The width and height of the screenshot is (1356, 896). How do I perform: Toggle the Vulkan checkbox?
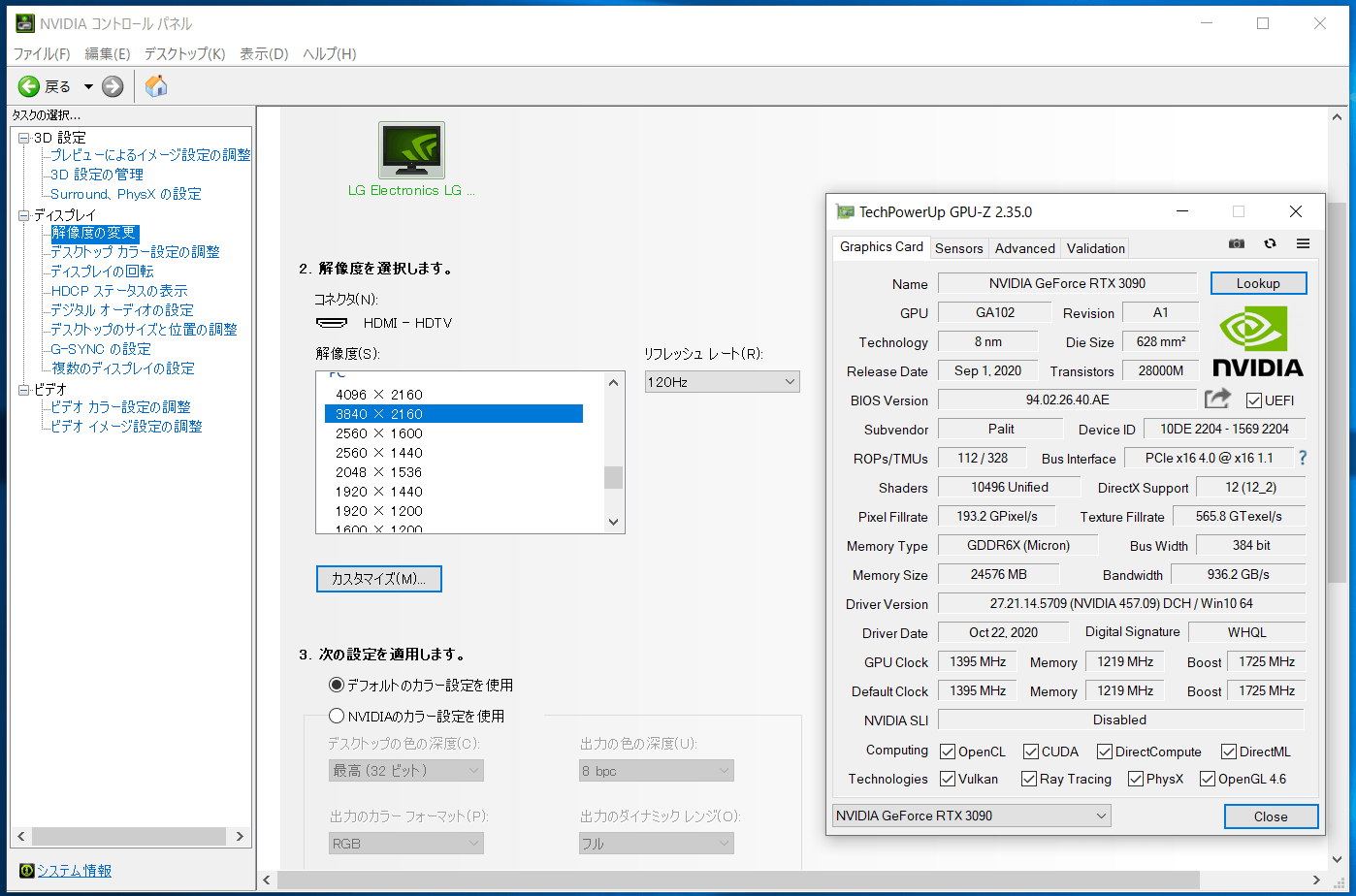(948, 779)
